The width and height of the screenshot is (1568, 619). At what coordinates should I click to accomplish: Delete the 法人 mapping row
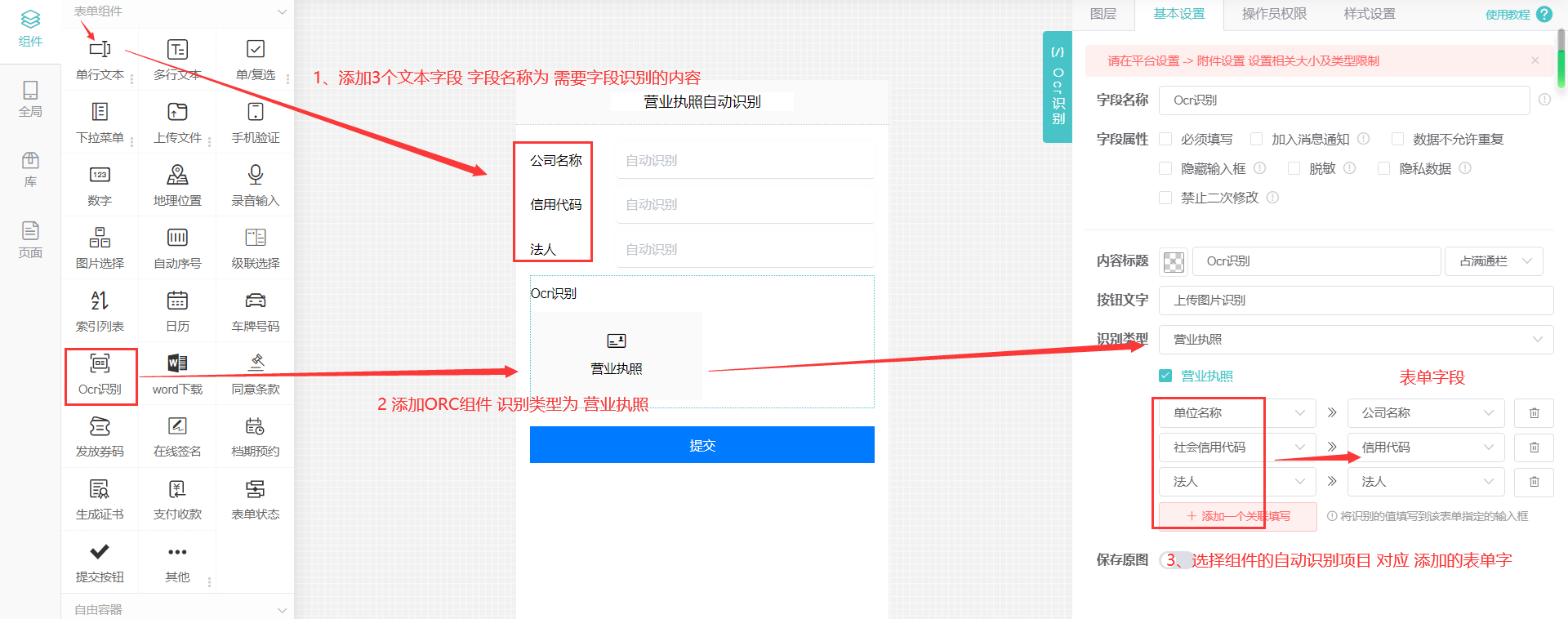[x=1534, y=482]
